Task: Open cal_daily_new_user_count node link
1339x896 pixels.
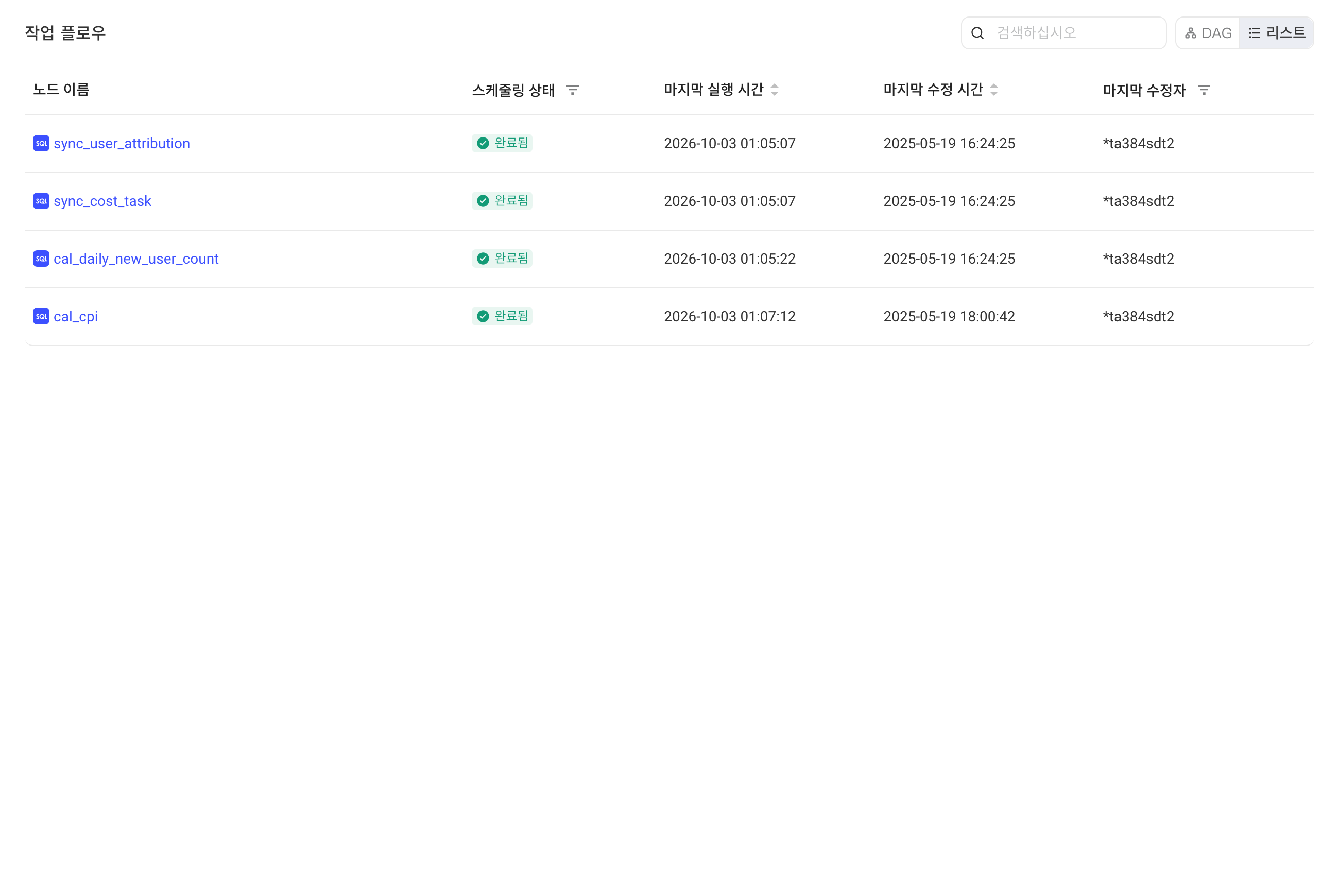Action: (136, 259)
